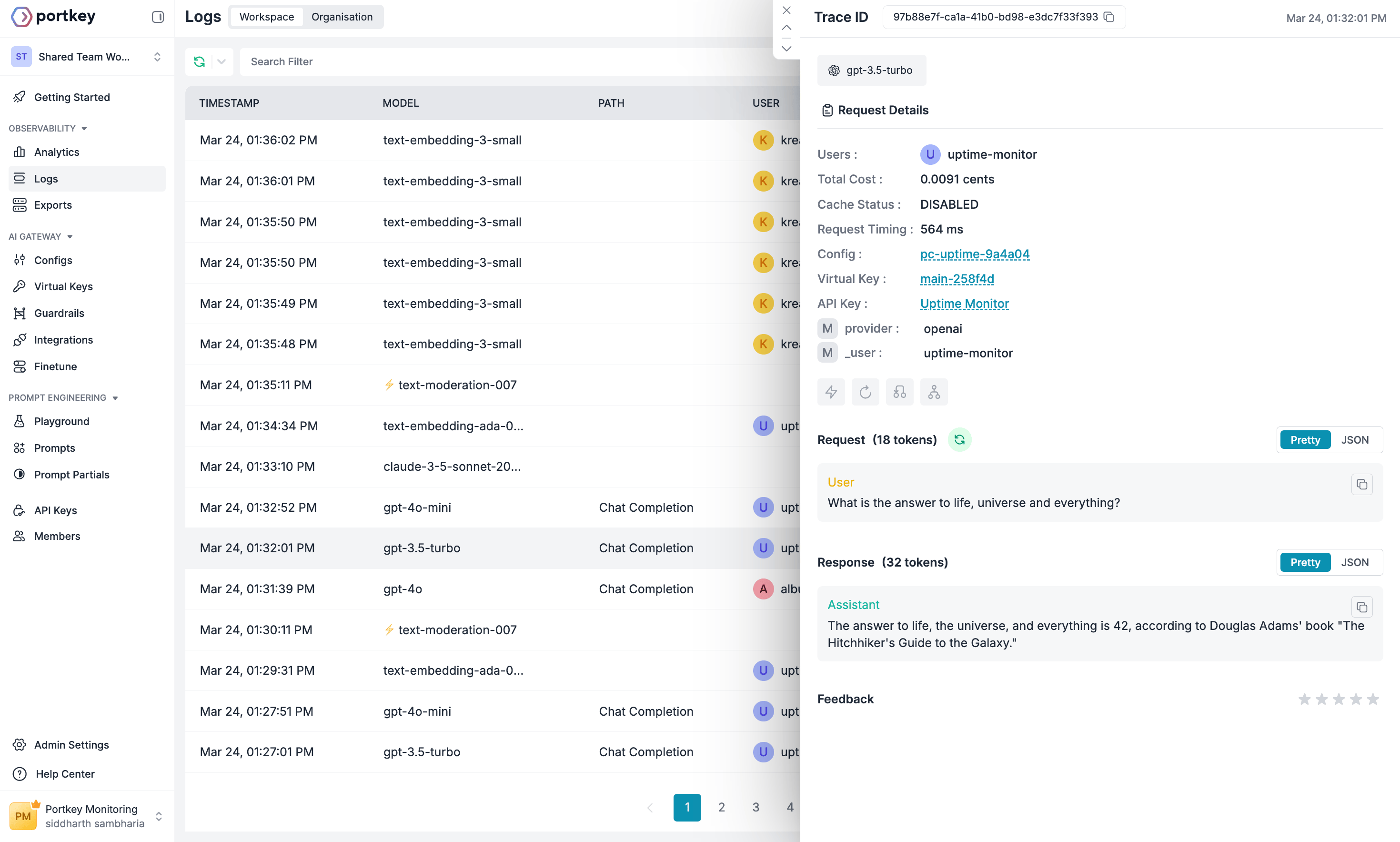Select Pretty view for the Response

click(1305, 562)
